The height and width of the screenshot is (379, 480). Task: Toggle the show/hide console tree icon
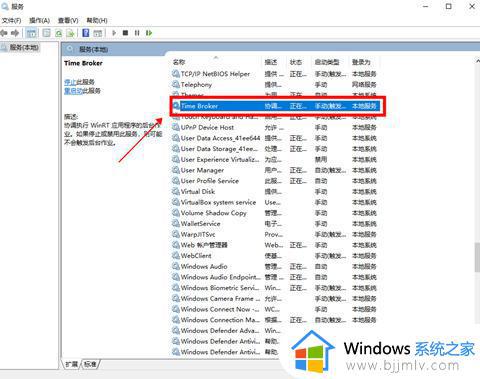[x=32, y=33]
